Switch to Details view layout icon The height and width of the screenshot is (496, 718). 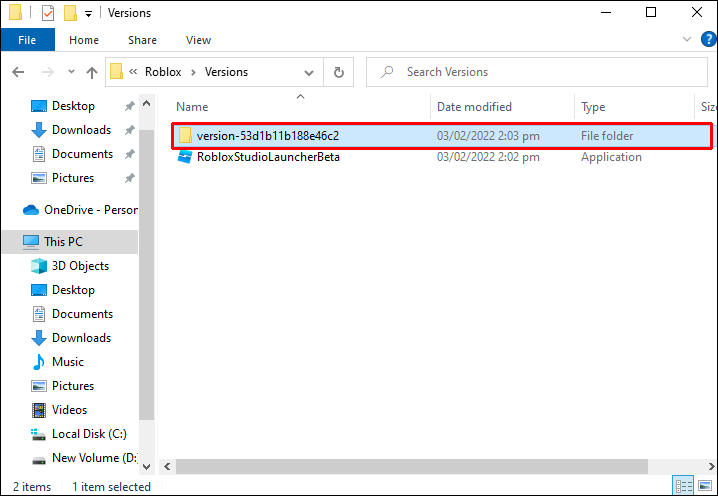(x=684, y=486)
